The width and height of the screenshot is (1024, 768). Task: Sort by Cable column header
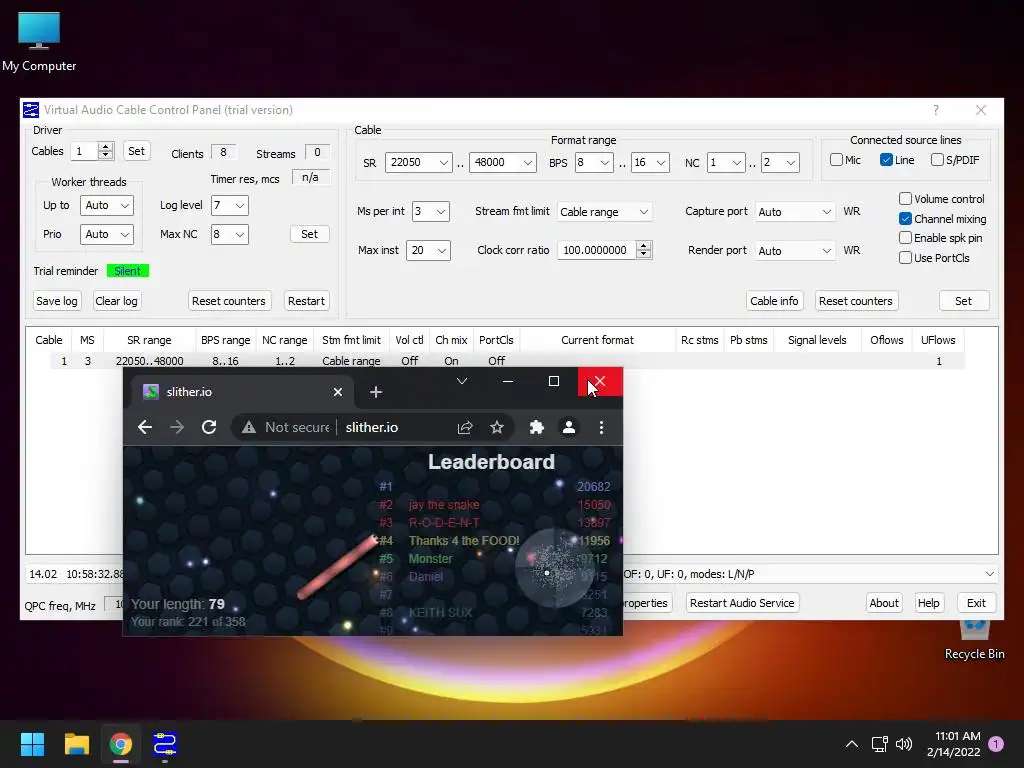coord(49,340)
